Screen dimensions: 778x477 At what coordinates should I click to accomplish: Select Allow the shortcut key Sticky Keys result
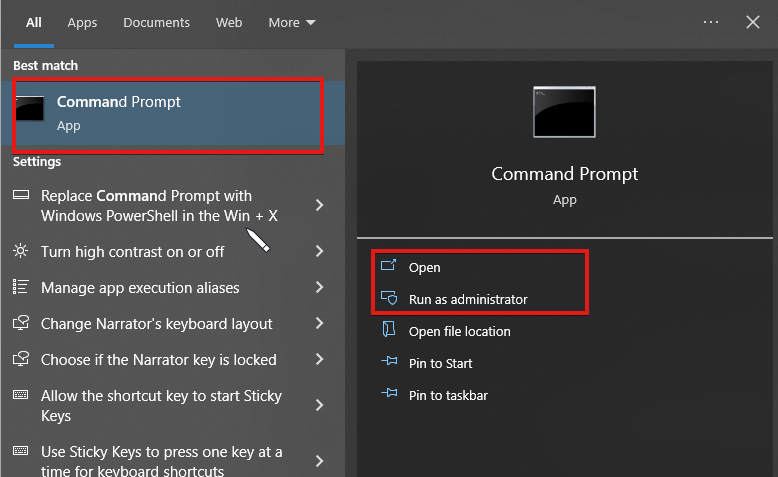pyautogui.click(x=161, y=405)
